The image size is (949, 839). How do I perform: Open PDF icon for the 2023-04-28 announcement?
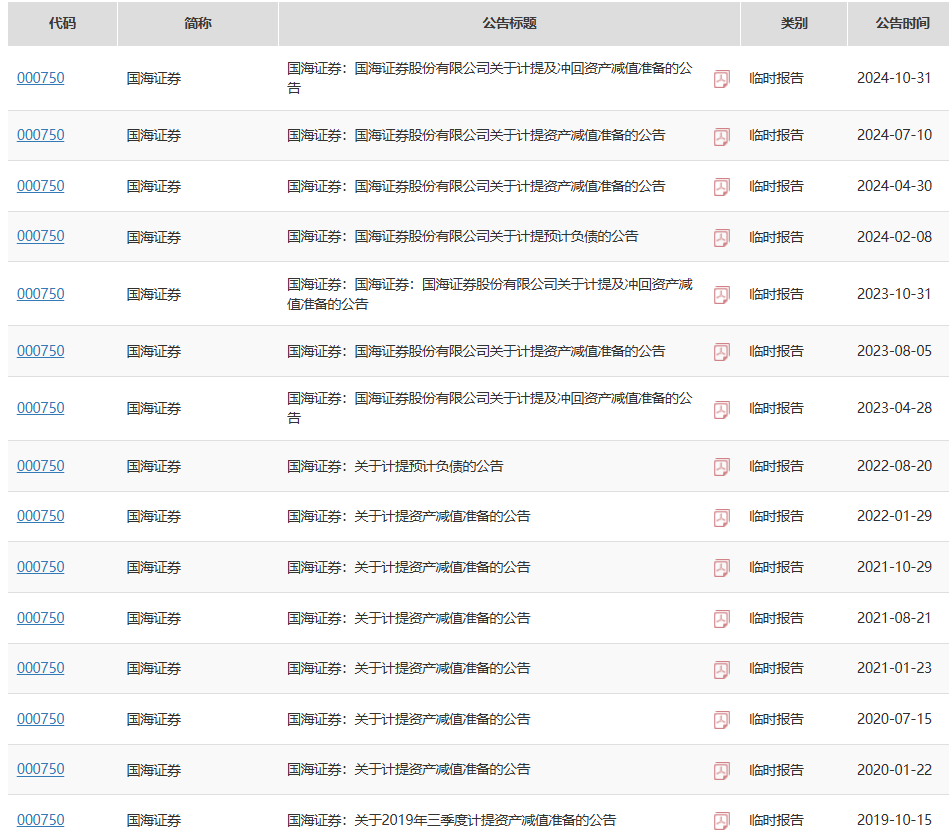[x=721, y=410]
